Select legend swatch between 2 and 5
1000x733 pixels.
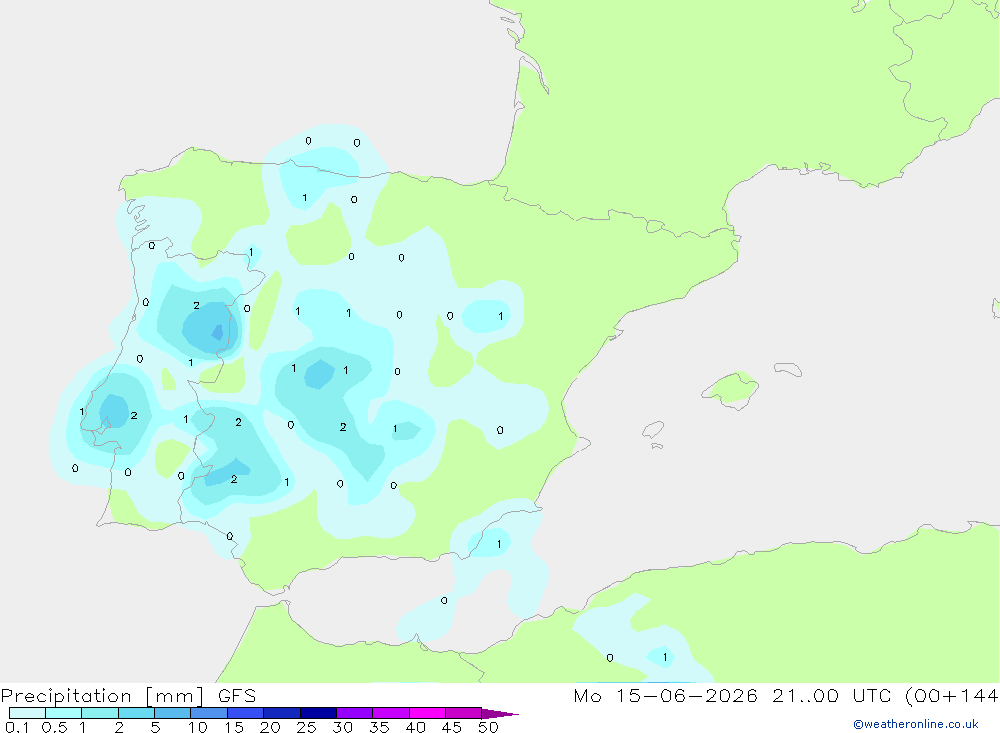tap(136, 713)
